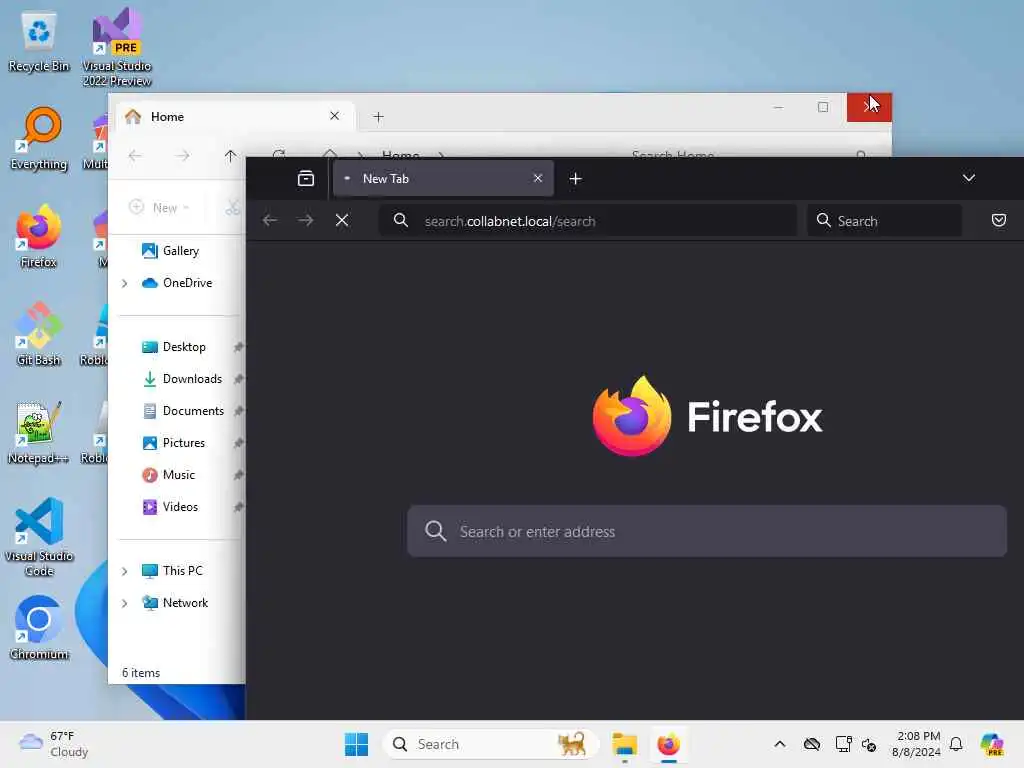This screenshot has height=768, width=1024.
Task: Select Network in Explorer sidebar
Action: pos(175,603)
